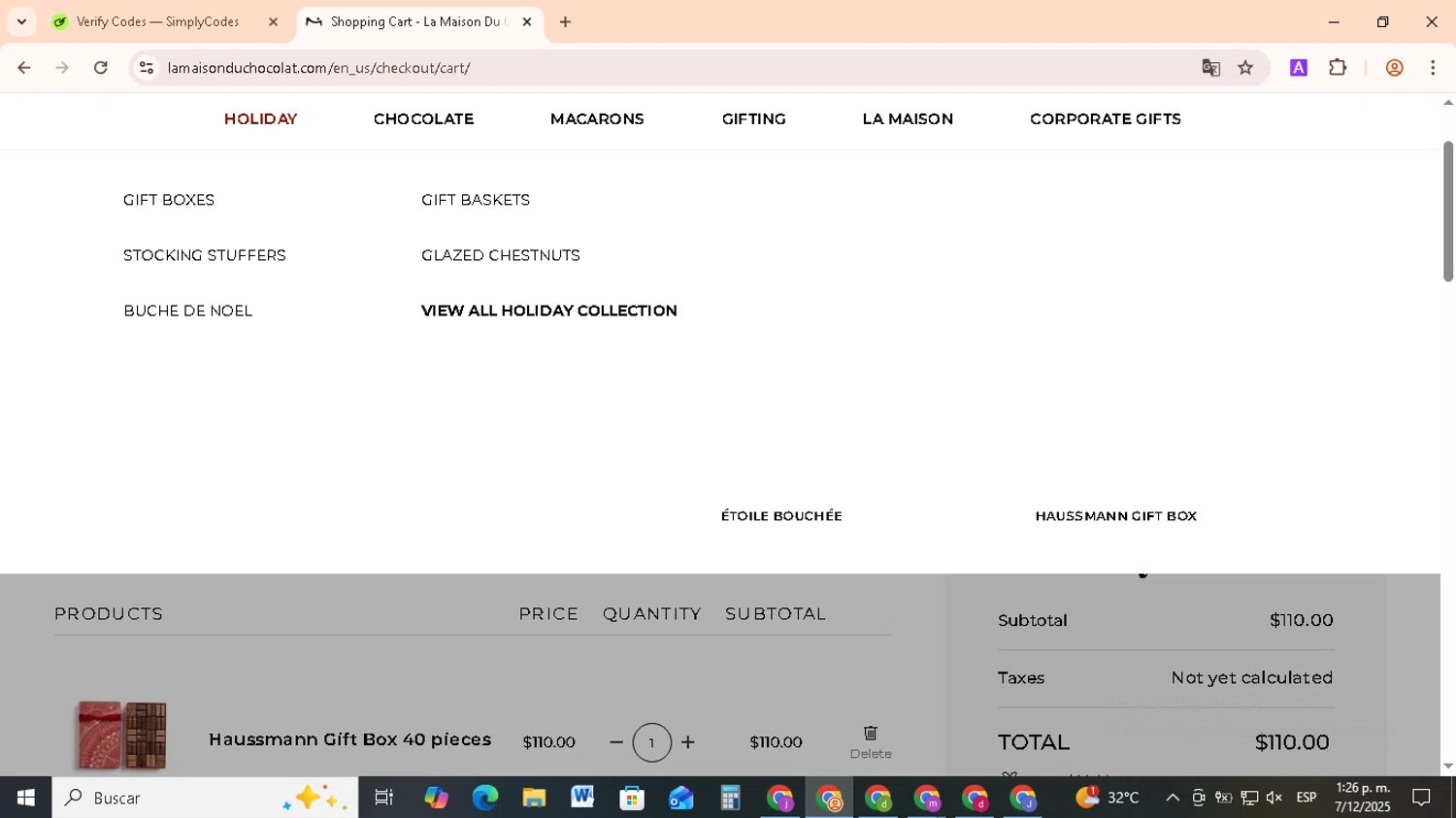Open the Extensions puzzle icon
This screenshot has height=818, width=1456.
pos(1338,68)
